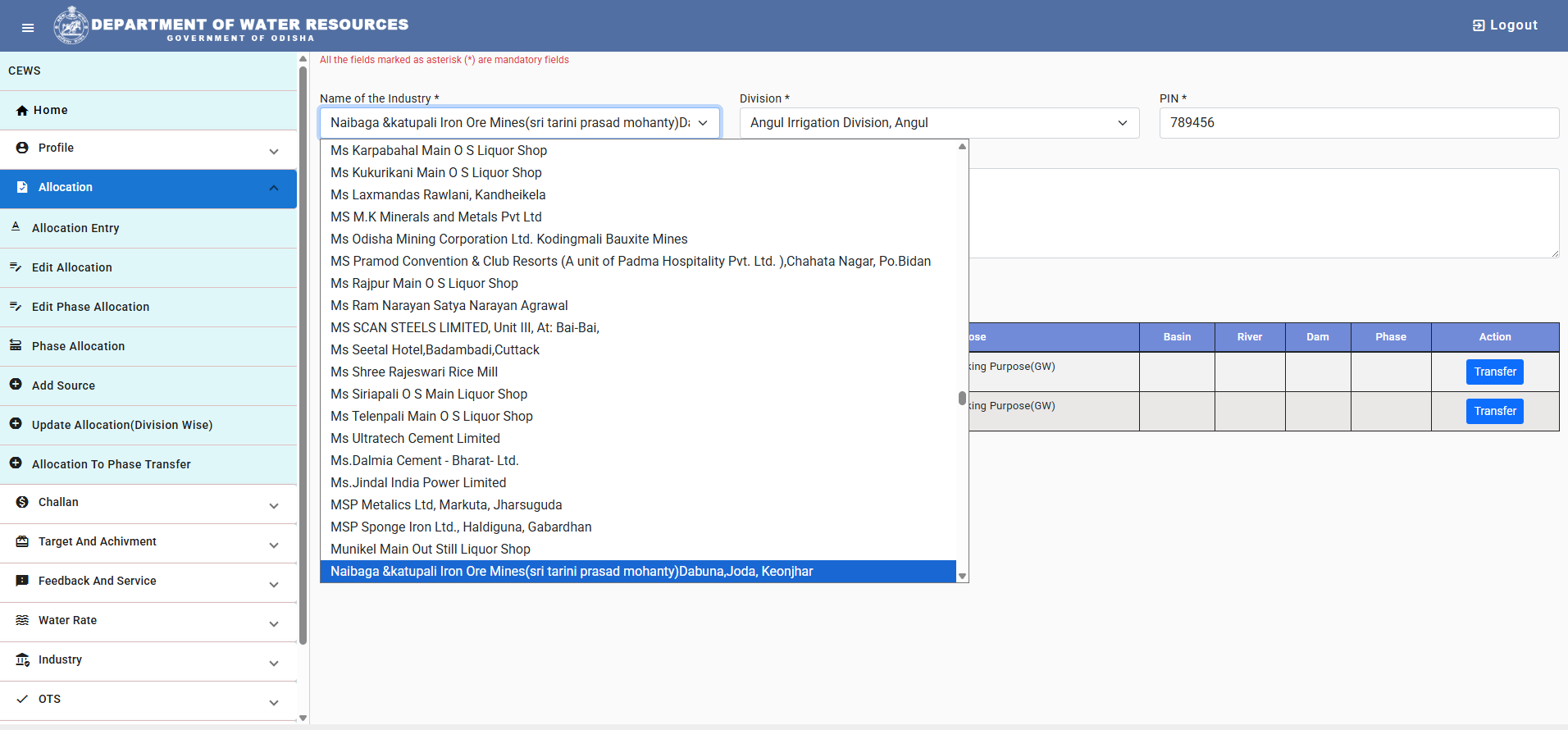Click the Update Allocation(Division Wise) plus icon
This screenshot has width=1568, height=730.
[x=16, y=423]
